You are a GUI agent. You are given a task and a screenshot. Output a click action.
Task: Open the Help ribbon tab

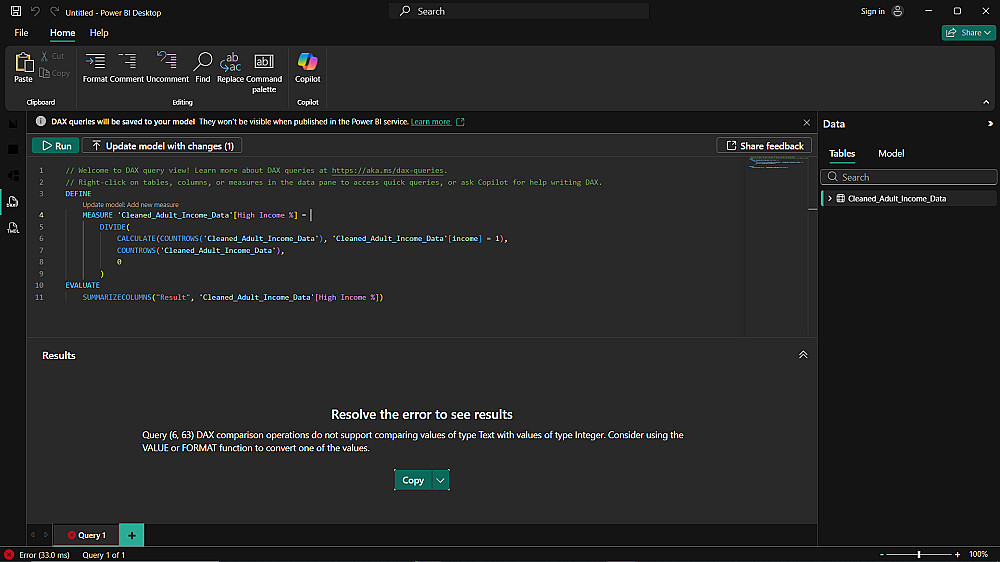pyautogui.click(x=99, y=33)
